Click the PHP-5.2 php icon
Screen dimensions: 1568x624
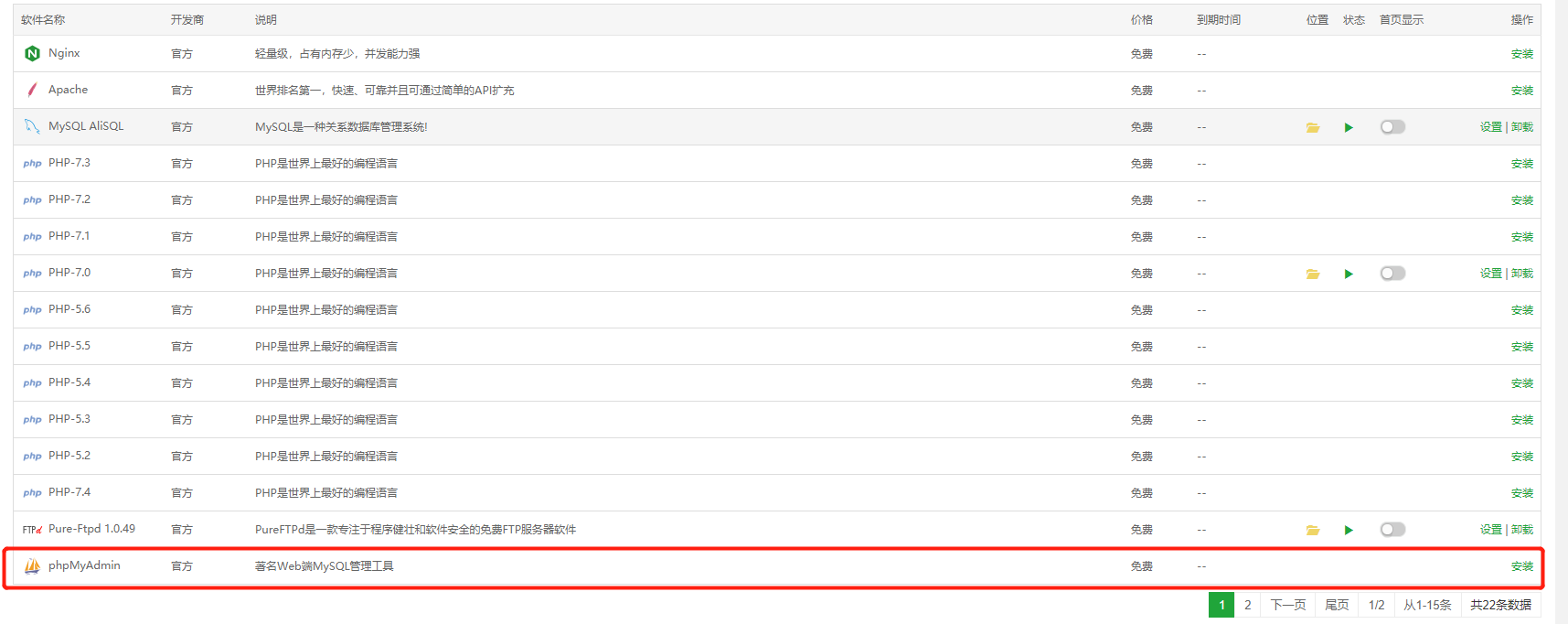[32, 457]
